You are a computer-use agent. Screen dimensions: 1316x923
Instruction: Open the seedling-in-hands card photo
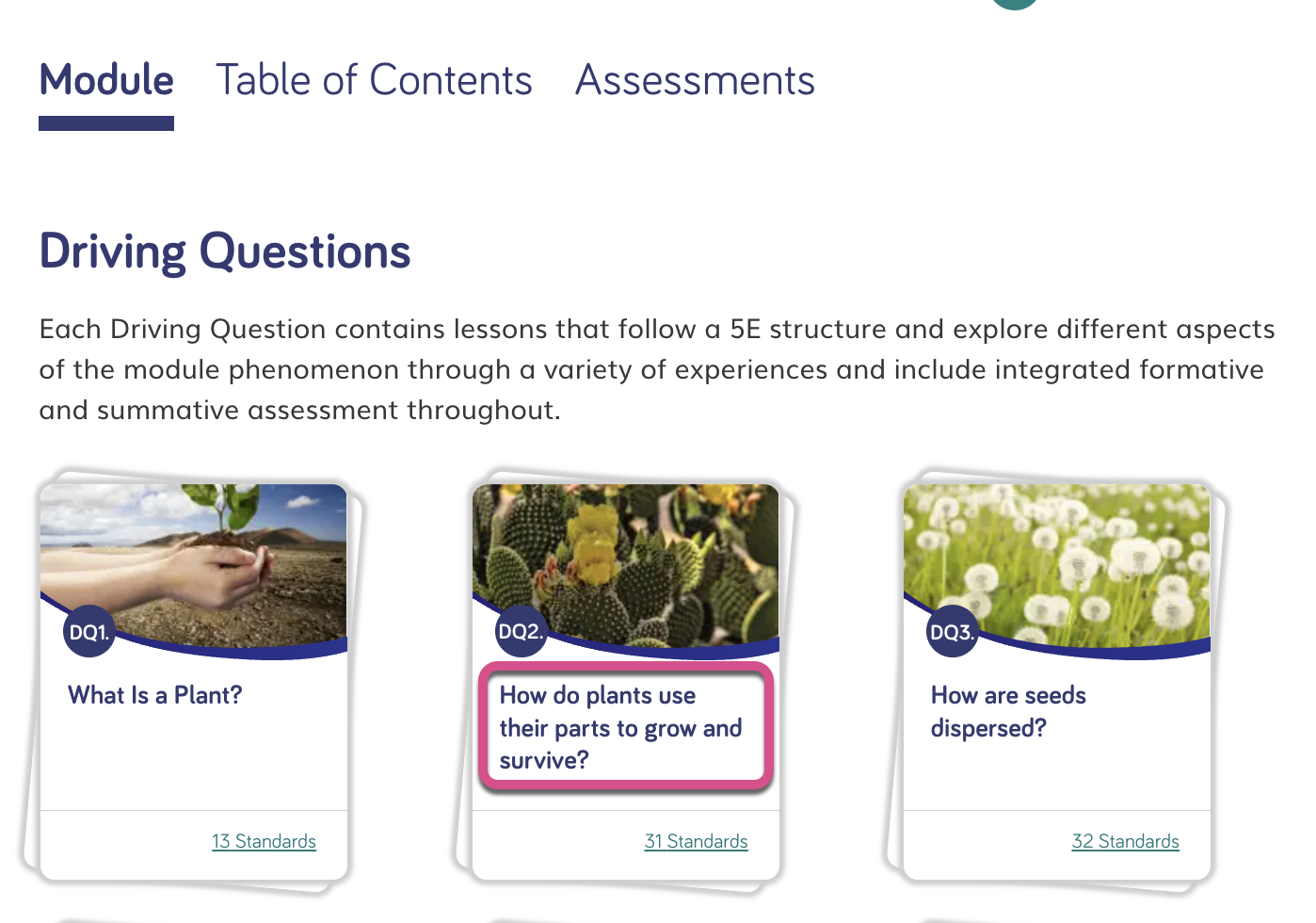[194, 565]
